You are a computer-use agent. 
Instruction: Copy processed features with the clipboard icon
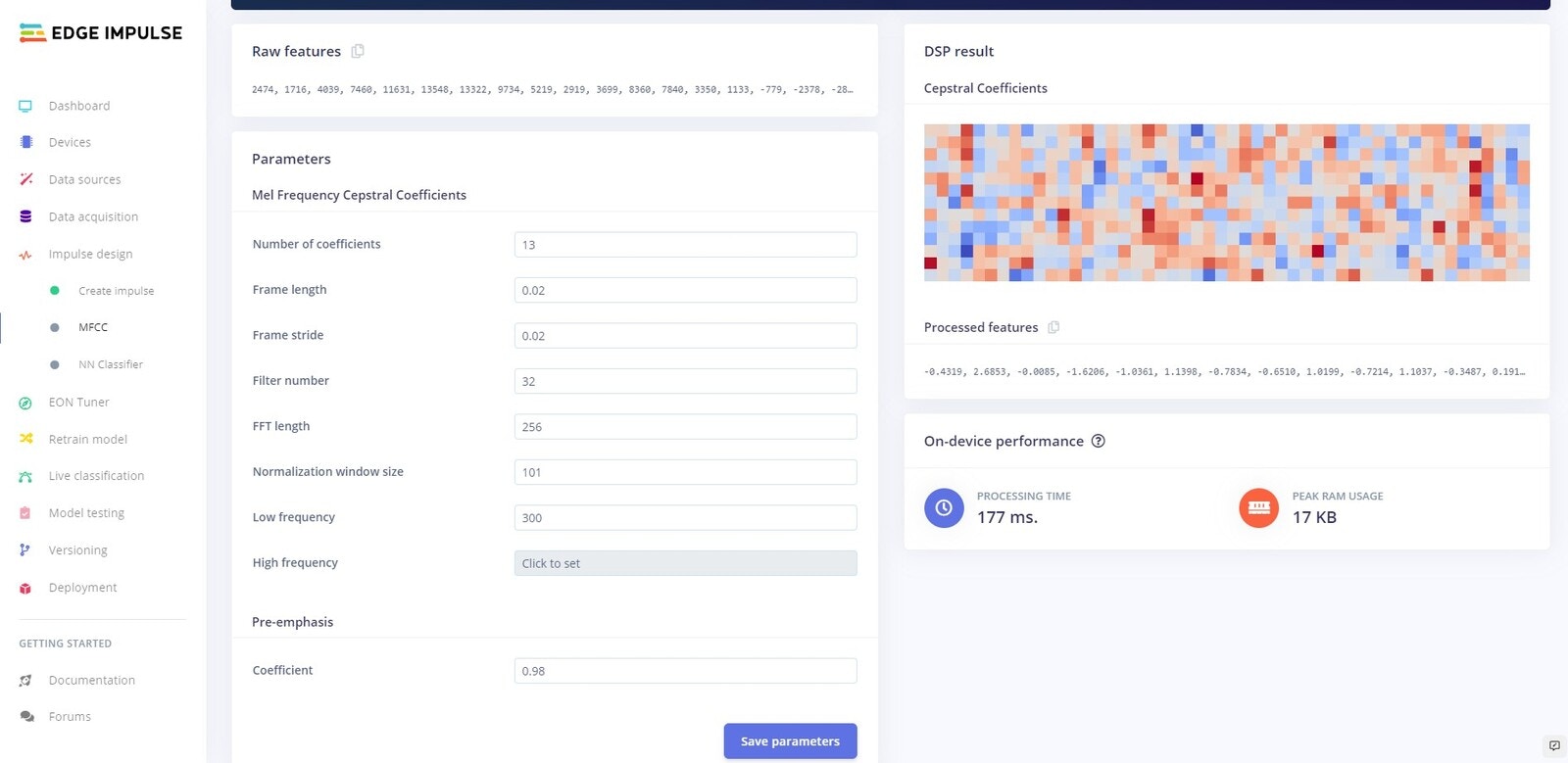coord(1053,327)
